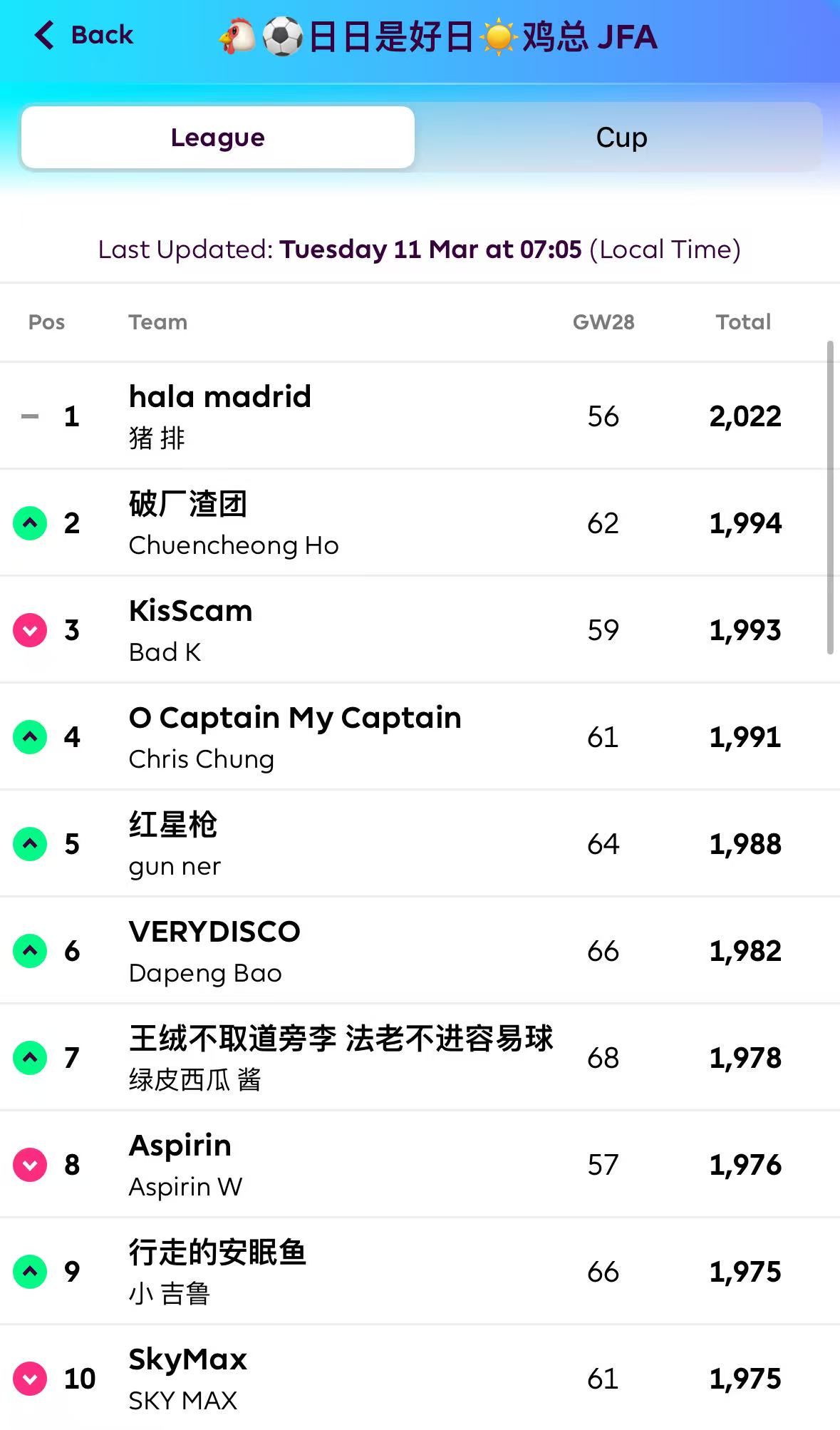Go Back to previous page
Screen dimensions: 840x1430
click(x=102, y=35)
